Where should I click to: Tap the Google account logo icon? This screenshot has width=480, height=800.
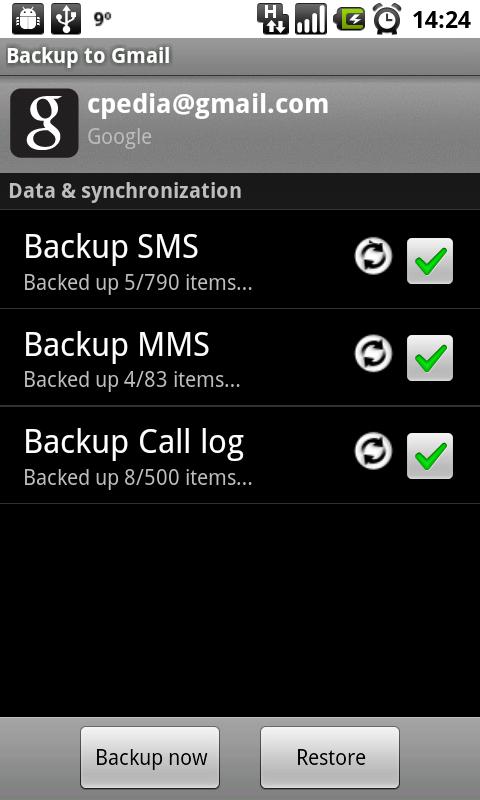[44, 123]
